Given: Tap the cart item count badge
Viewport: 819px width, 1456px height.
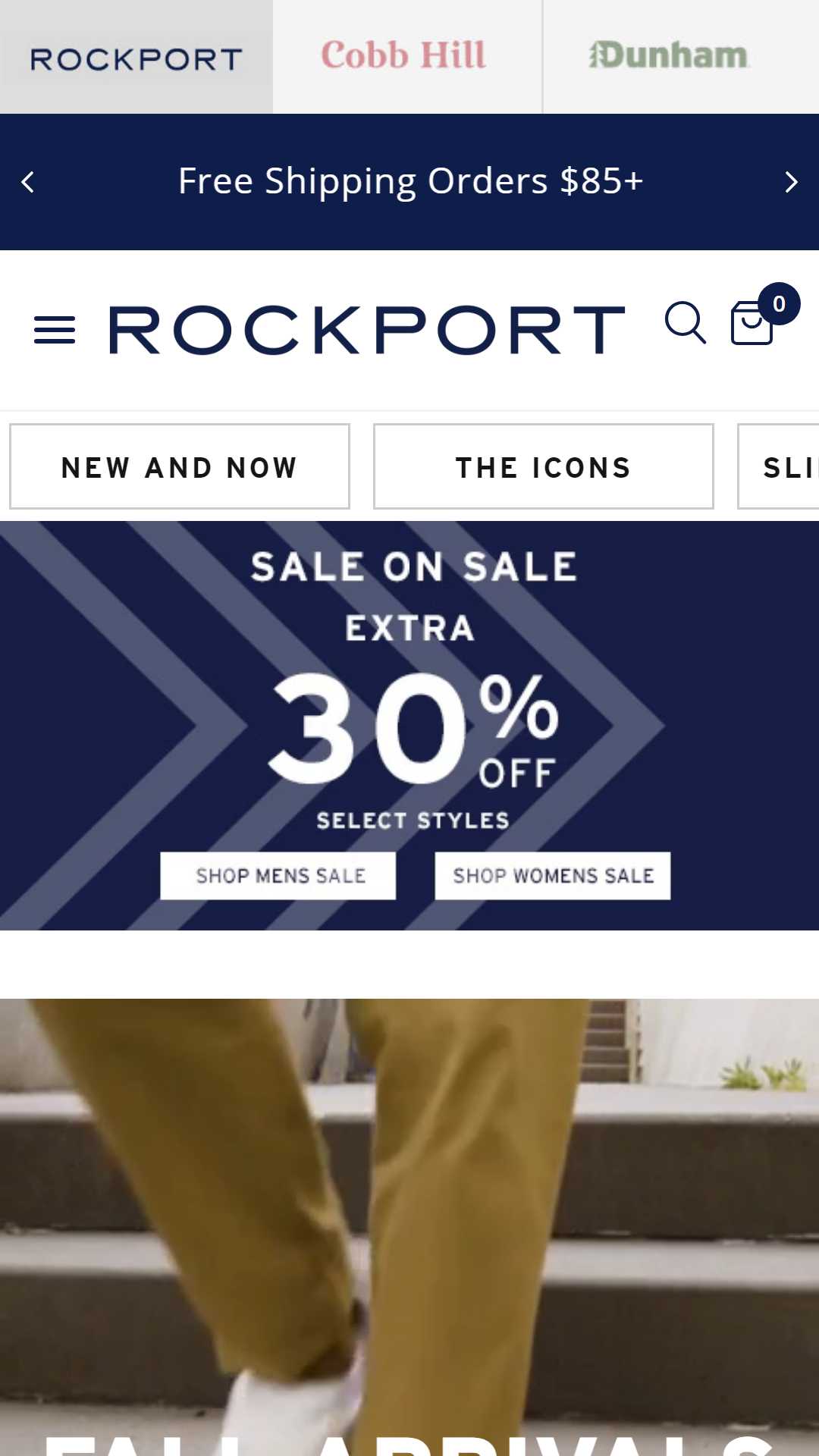Looking at the screenshot, I should click(x=779, y=304).
